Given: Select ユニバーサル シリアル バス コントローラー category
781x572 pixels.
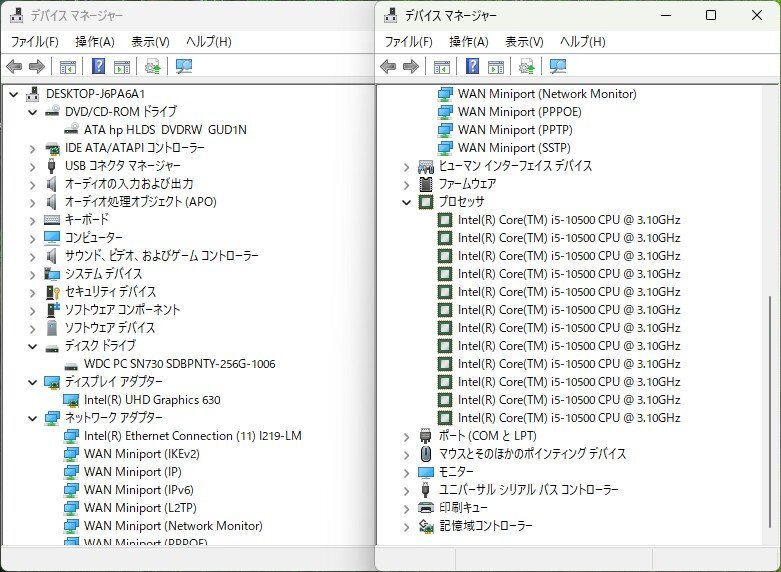Looking at the screenshot, I should 528,490.
